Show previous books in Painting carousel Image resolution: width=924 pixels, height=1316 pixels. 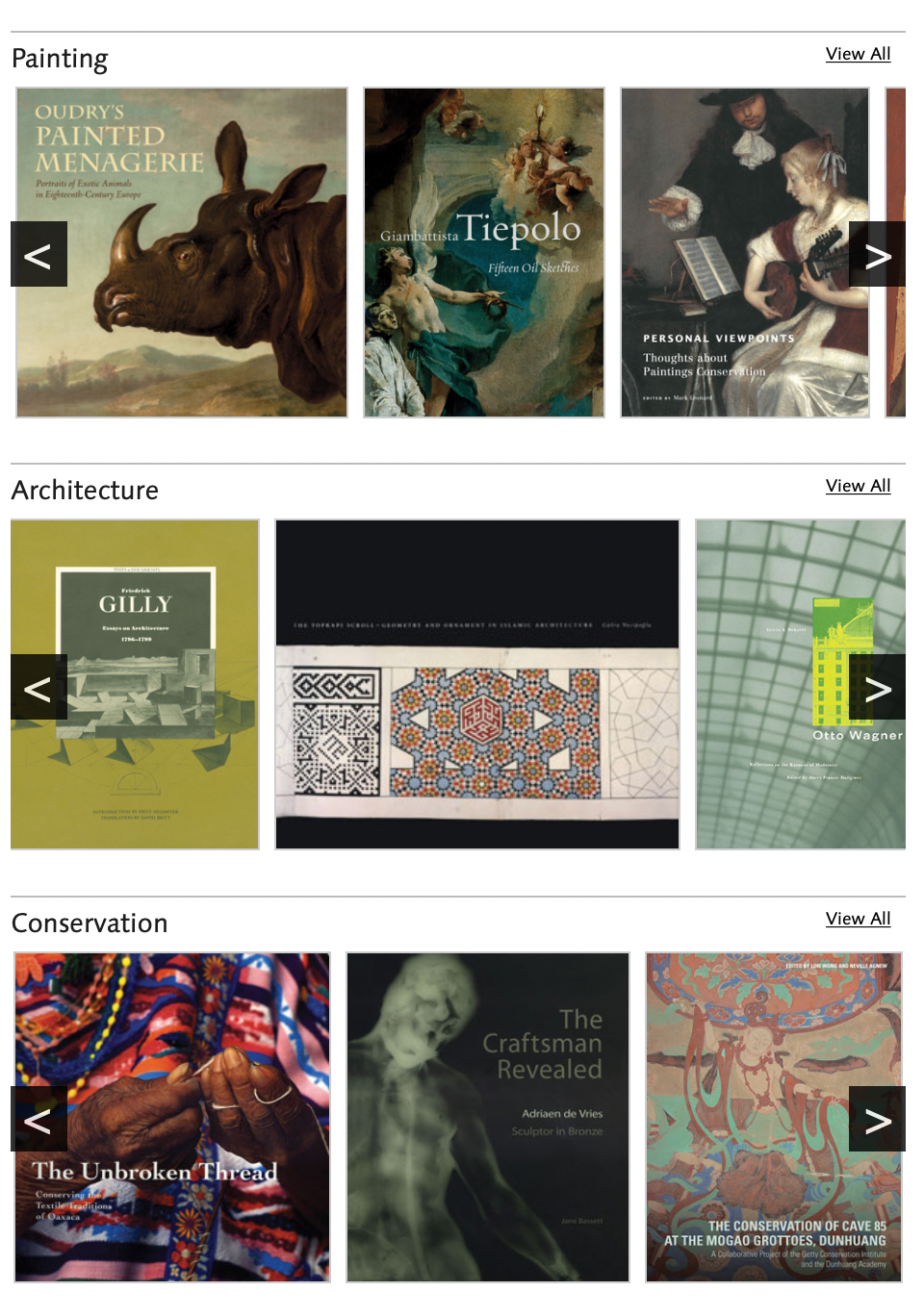[38, 254]
